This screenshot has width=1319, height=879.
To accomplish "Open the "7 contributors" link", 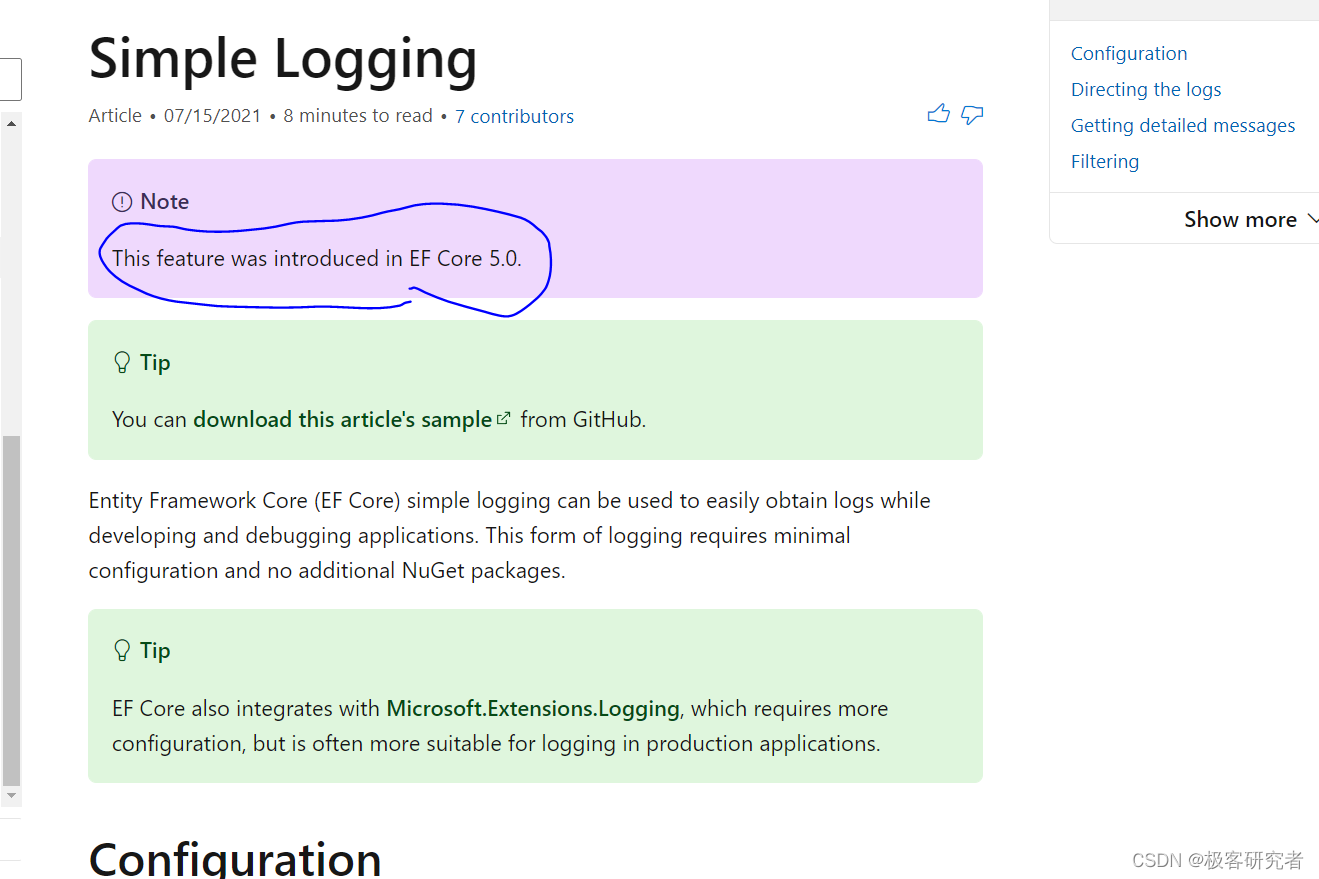I will tap(514, 116).
